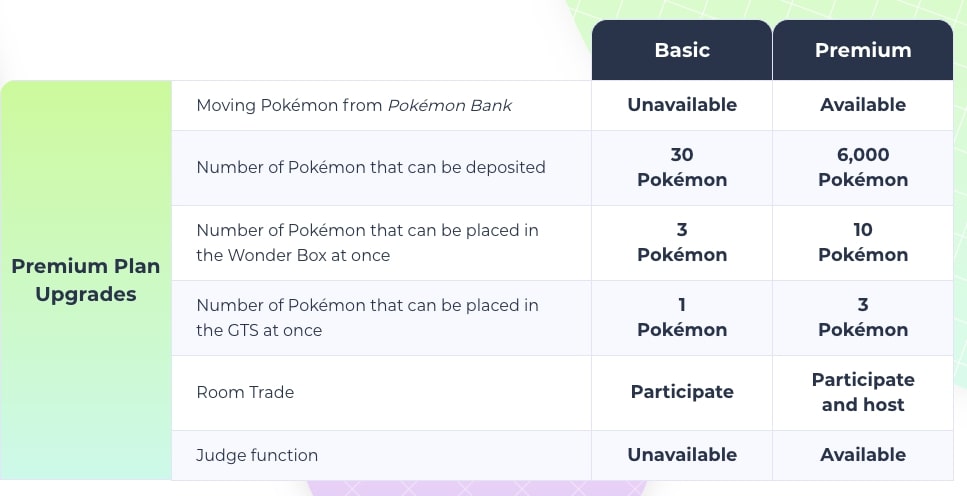Click the 10 Pokémon Premium Wonder Box cell
The height and width of the screenshot is (496, 967).
pyautogui.click(x=863, y=242)
